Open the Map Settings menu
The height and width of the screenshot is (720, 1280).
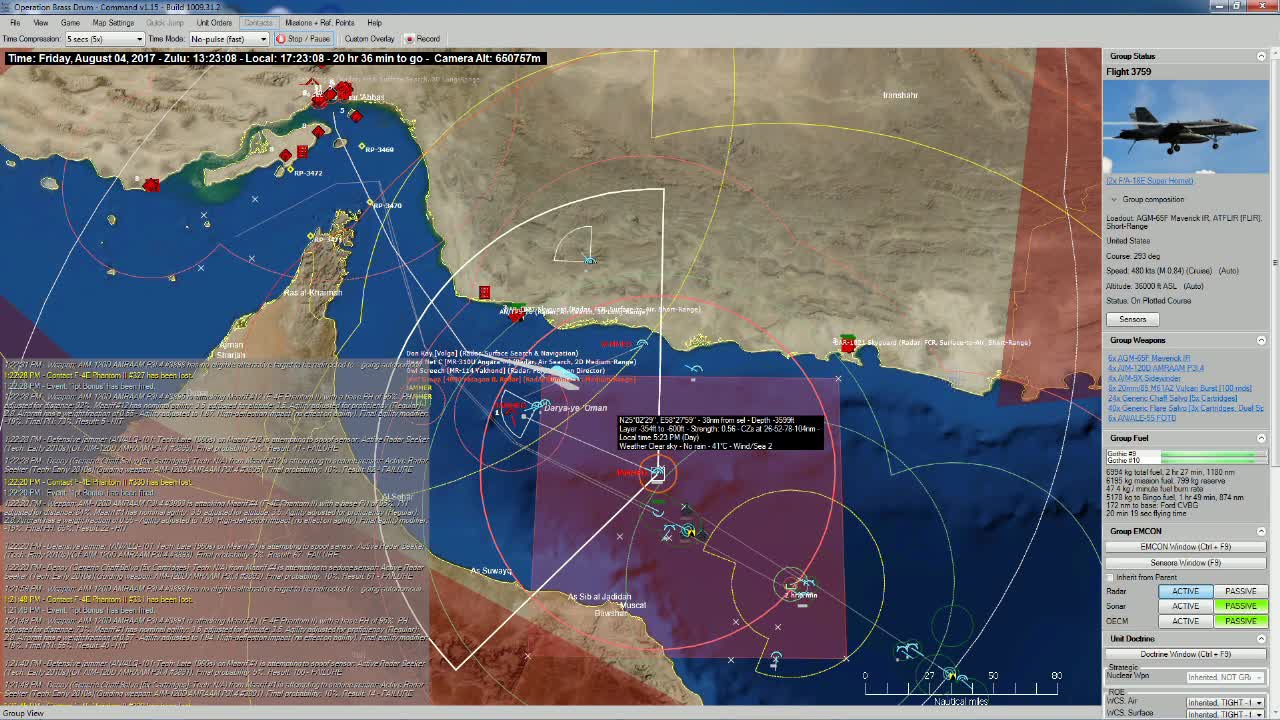click(x=113, y=22)
